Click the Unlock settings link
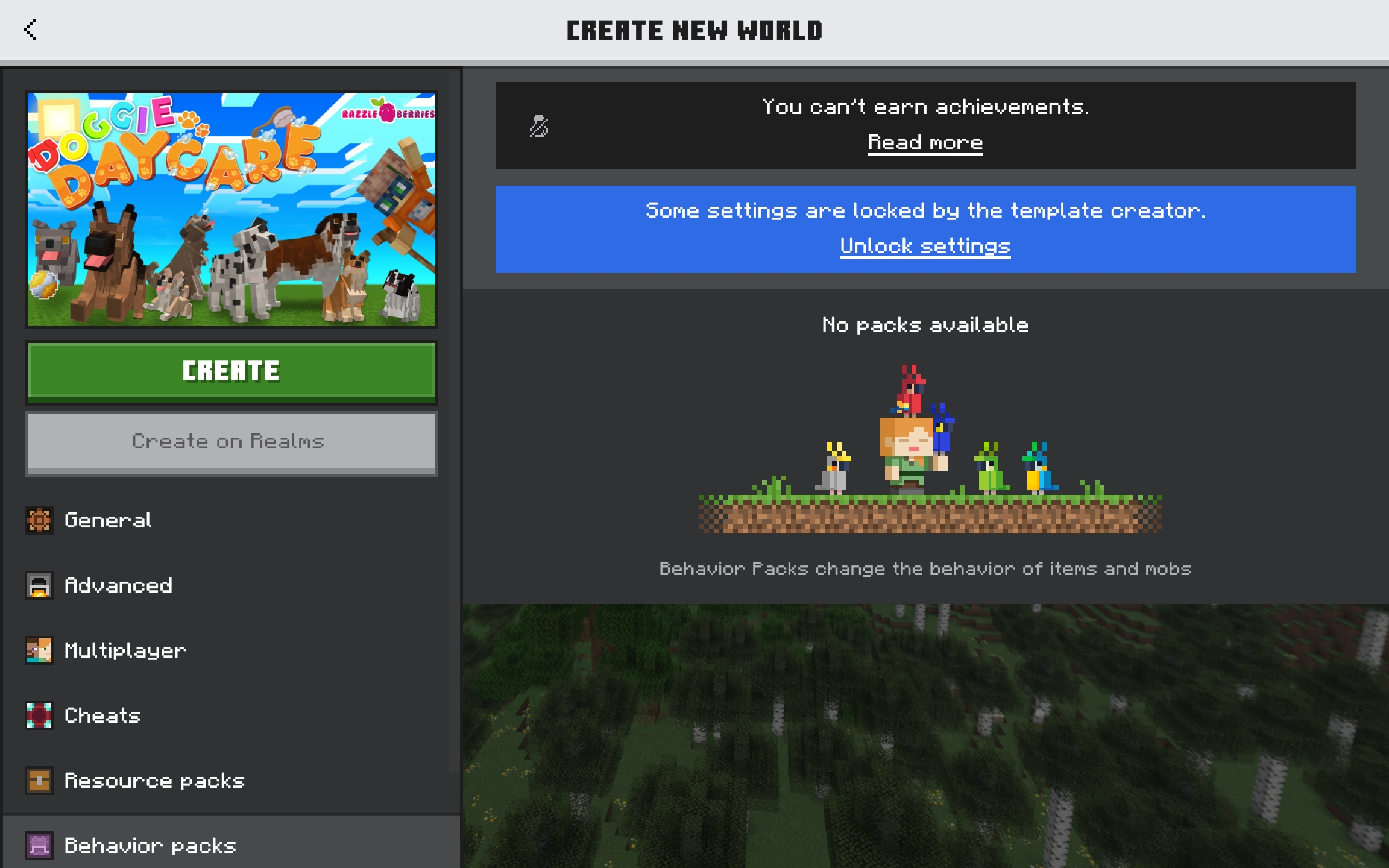Screen dimensions: 1389x868 [925, 246]
